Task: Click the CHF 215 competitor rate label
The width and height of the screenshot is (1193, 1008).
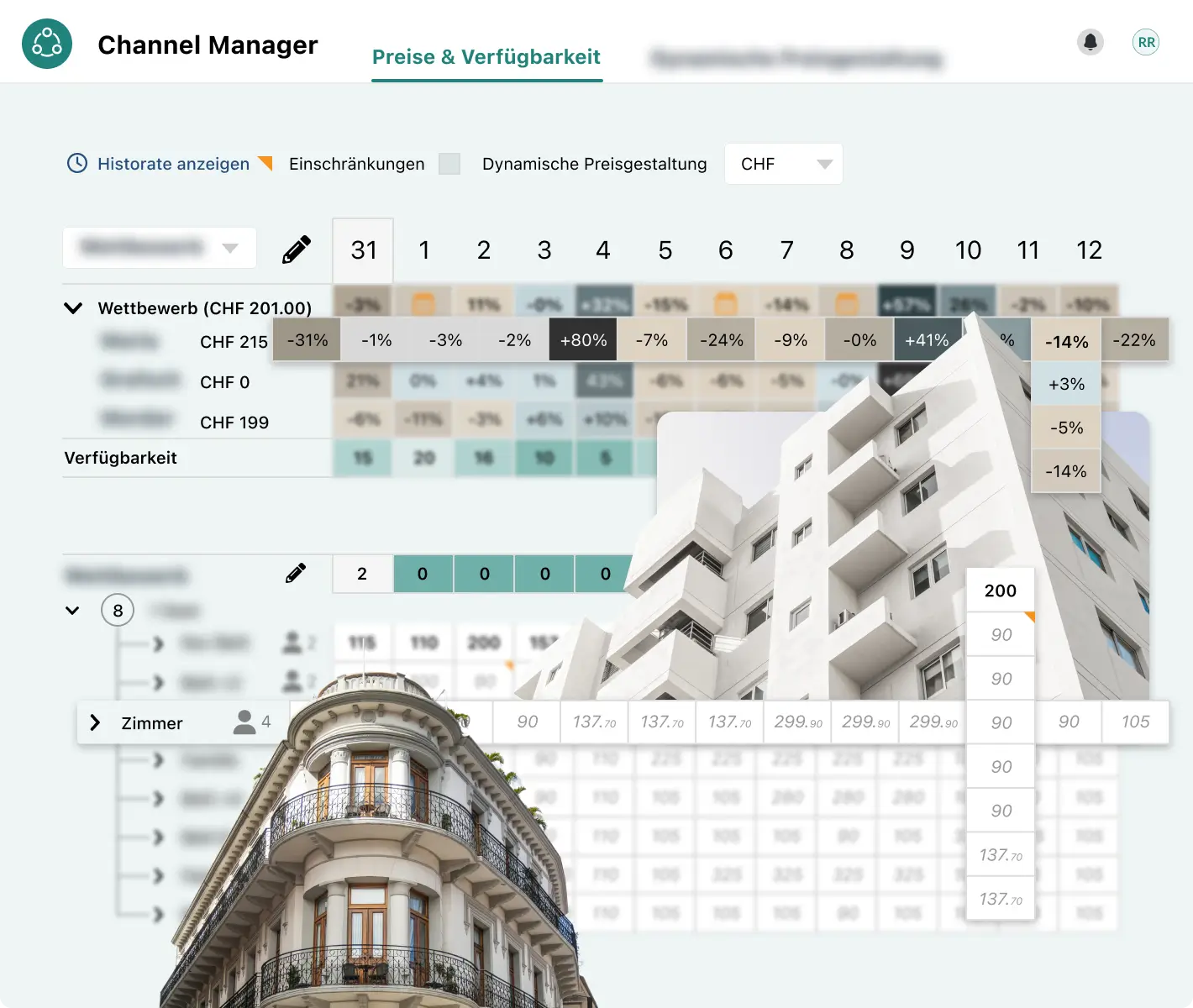Action: click(233, 342)
